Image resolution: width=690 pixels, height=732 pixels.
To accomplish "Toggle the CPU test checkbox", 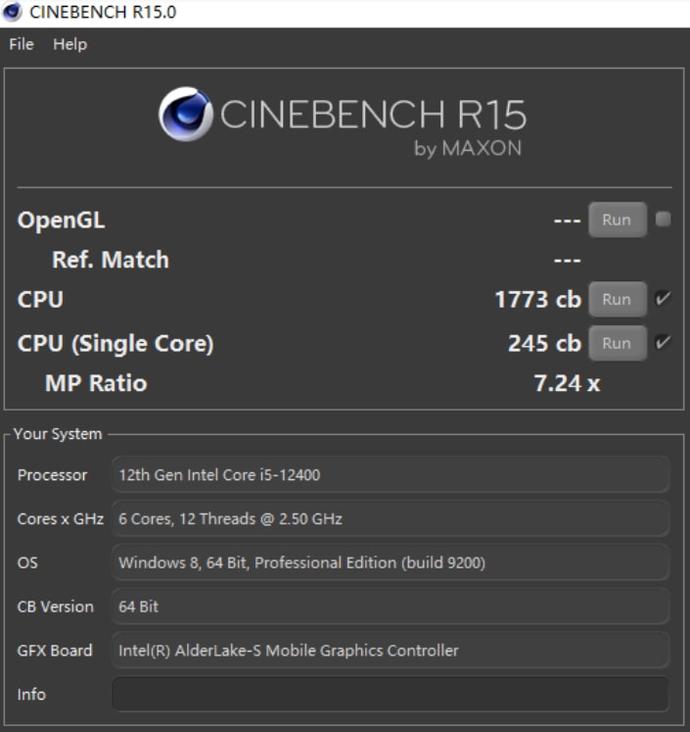I will tap(663, 298).
